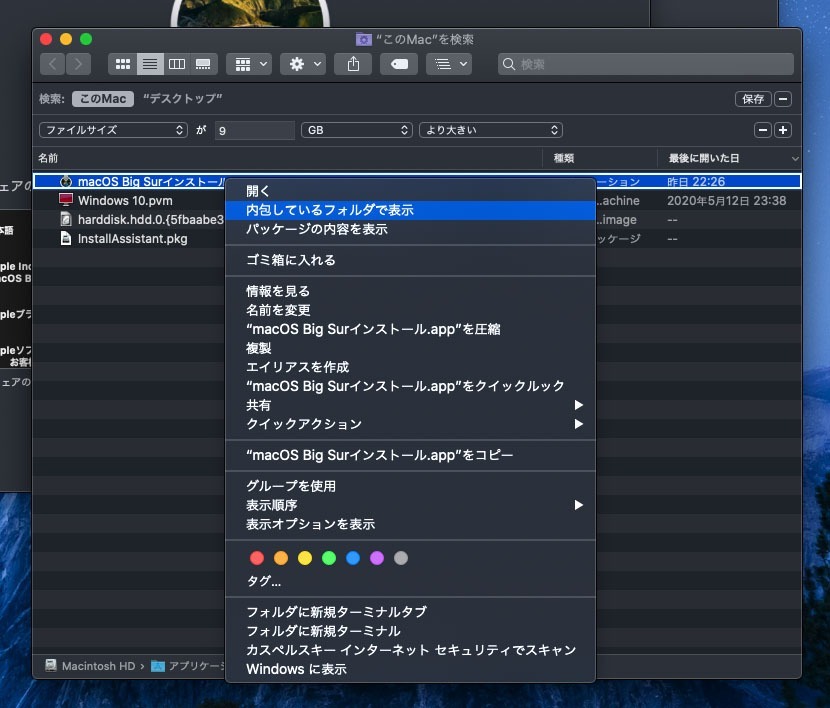Screen dimensions: 830x708
Task: Apply the gray tag color
Action: (x=401, y=558)
